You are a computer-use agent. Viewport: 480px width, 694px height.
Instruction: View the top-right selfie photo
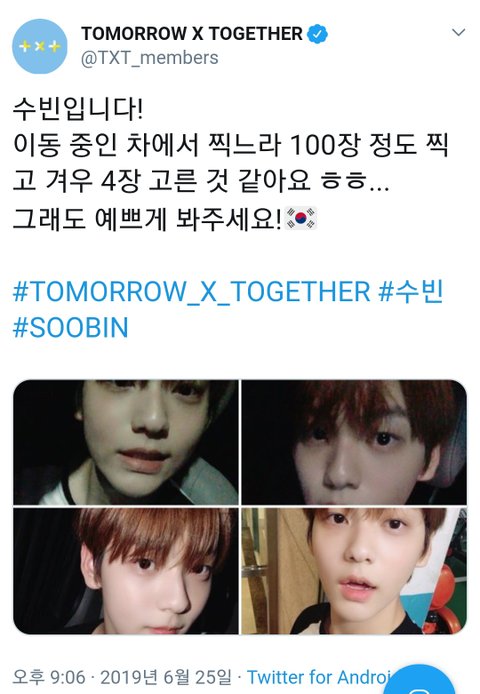click(354, 442)
